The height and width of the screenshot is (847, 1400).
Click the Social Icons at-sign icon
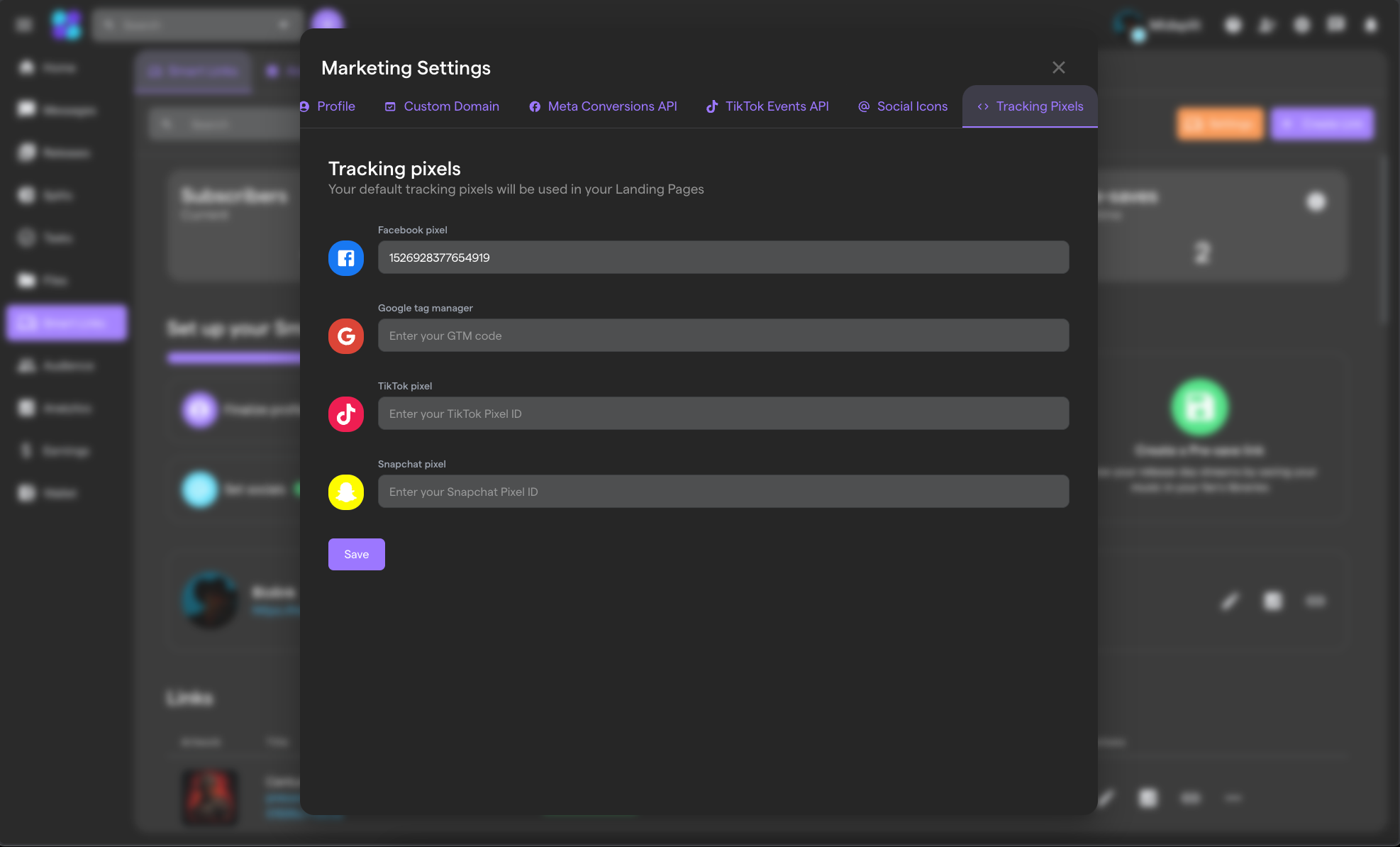tap(864, 106)
